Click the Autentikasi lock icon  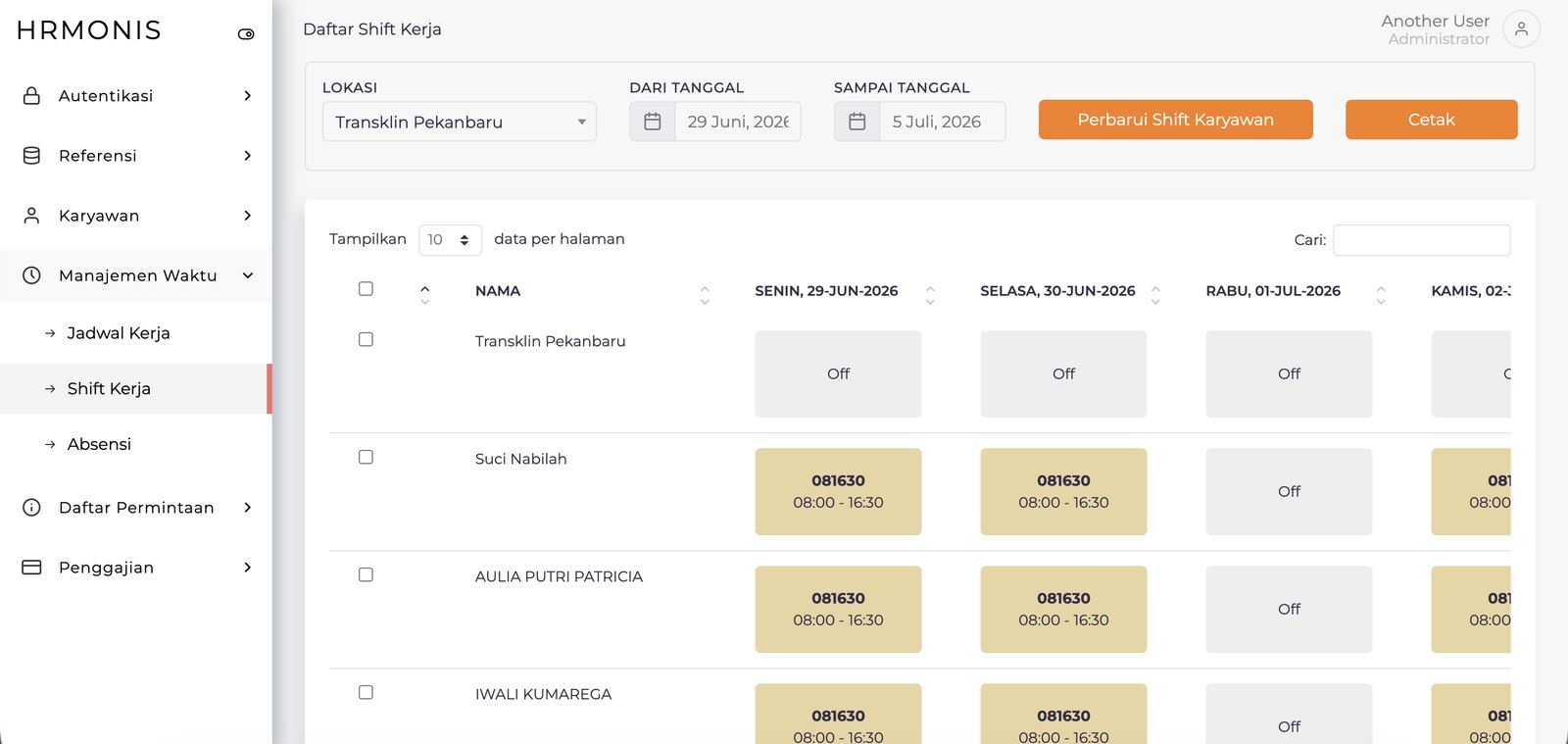31,95
